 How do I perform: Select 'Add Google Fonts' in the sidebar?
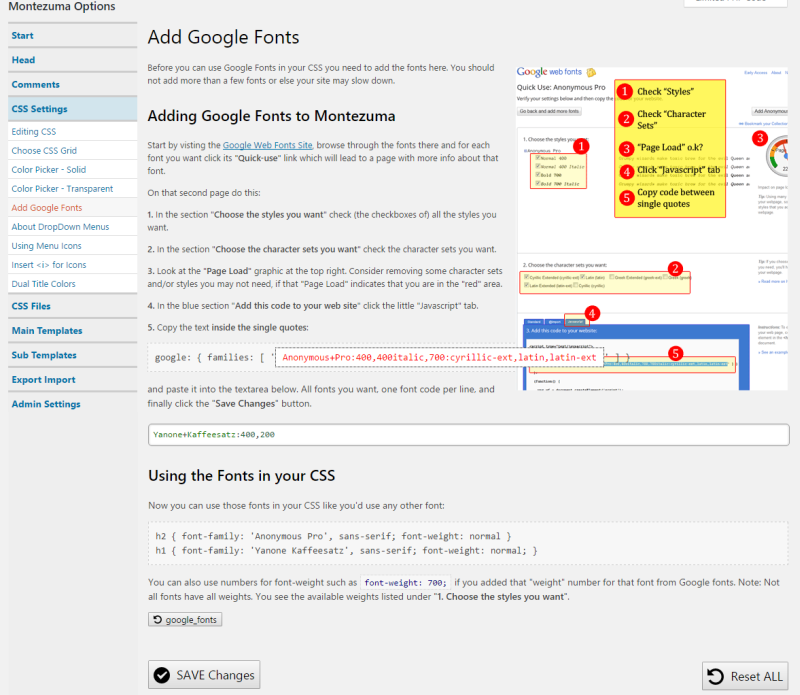45,209
